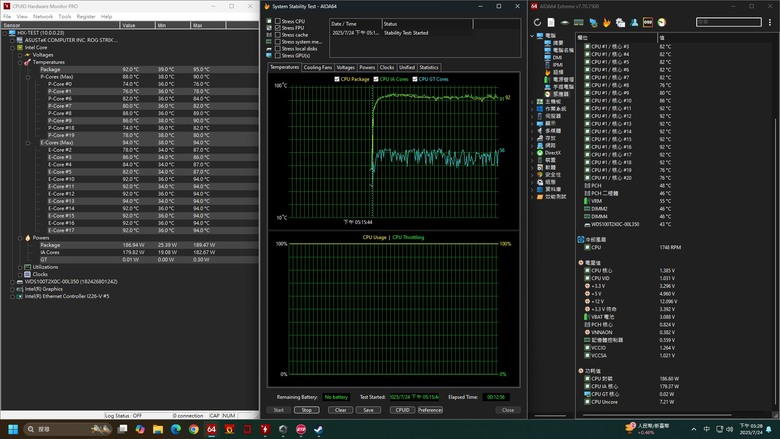
Task: Uncheck Stress FPU checkbox
Action: pyautogui.click(x=278, y=28)
